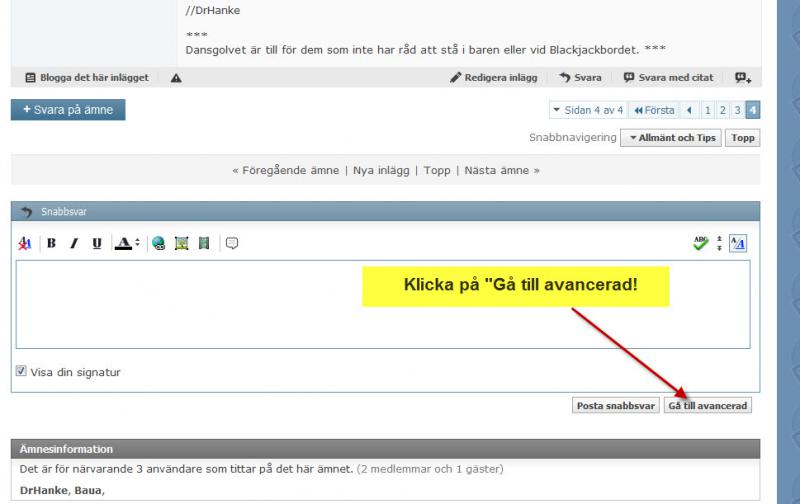
Task: Insert a link with globe icon
Action: [159, 243]
